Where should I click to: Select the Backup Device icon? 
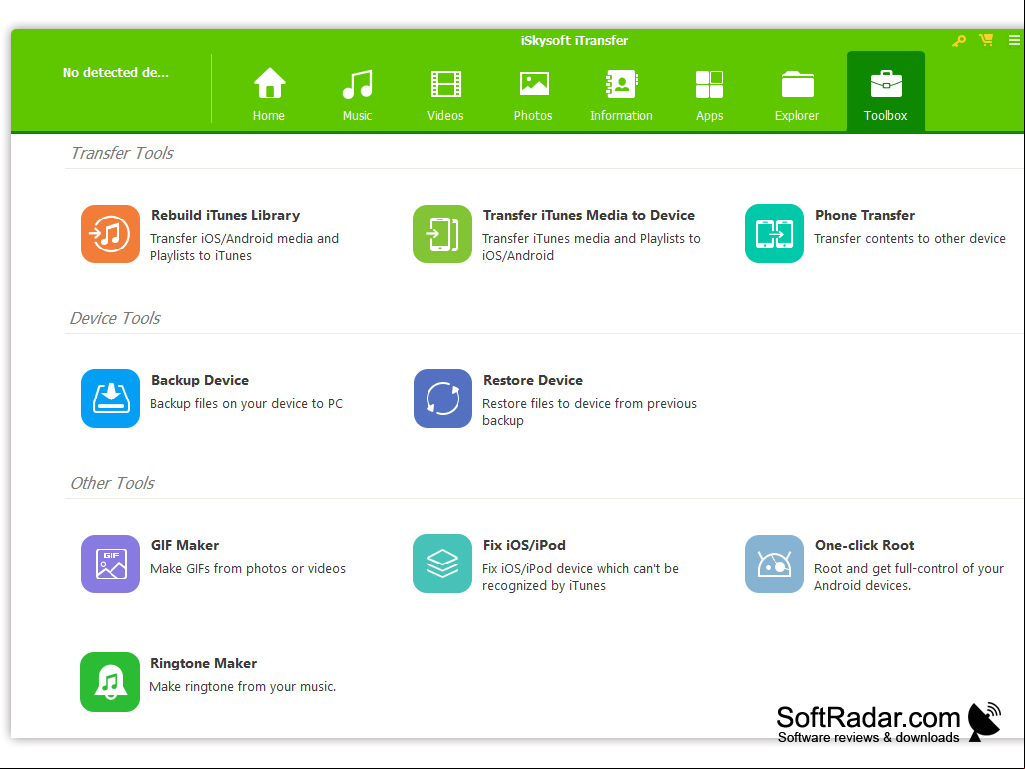pos(110,399)
